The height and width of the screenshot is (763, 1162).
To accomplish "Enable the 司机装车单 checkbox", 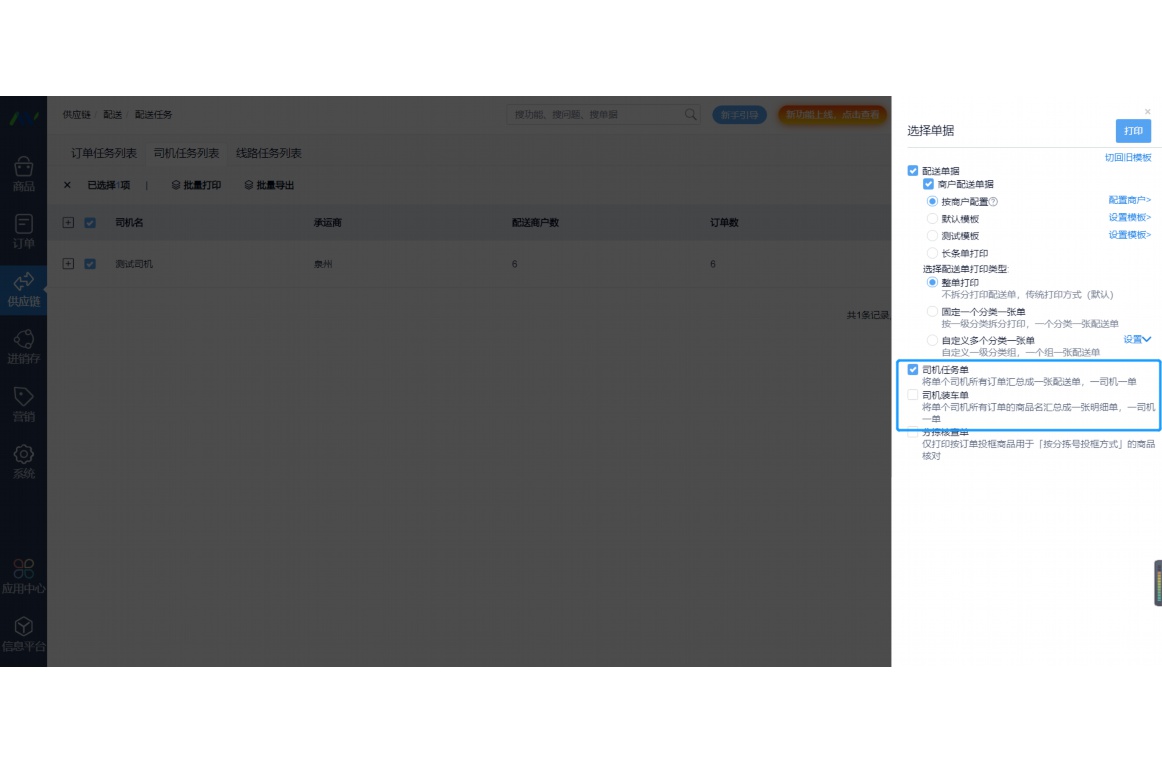I will [x=912, y=395].
